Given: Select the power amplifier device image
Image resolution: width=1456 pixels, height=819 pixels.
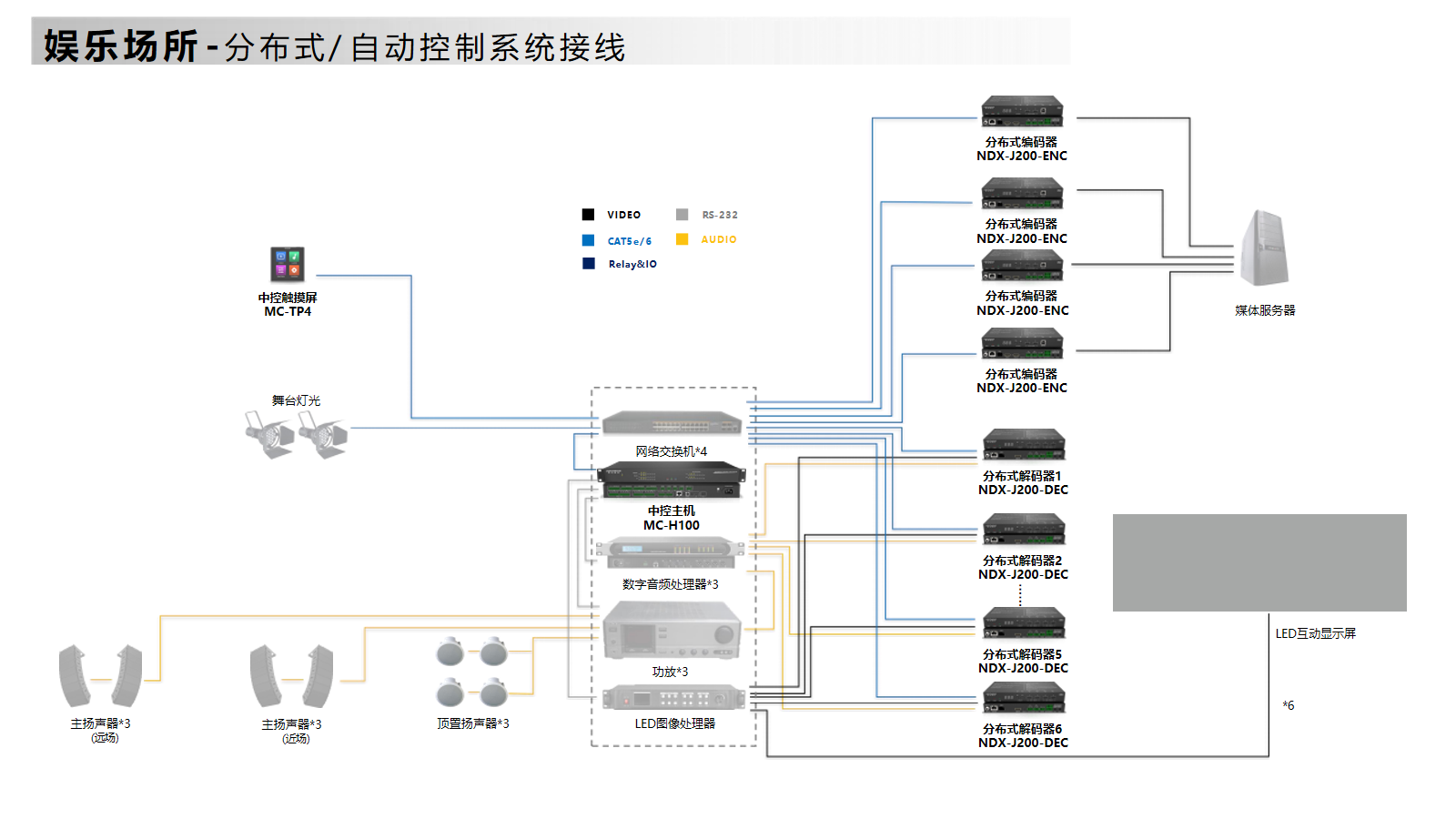Looking at the screenshot, I should click(x=672, y=630).
